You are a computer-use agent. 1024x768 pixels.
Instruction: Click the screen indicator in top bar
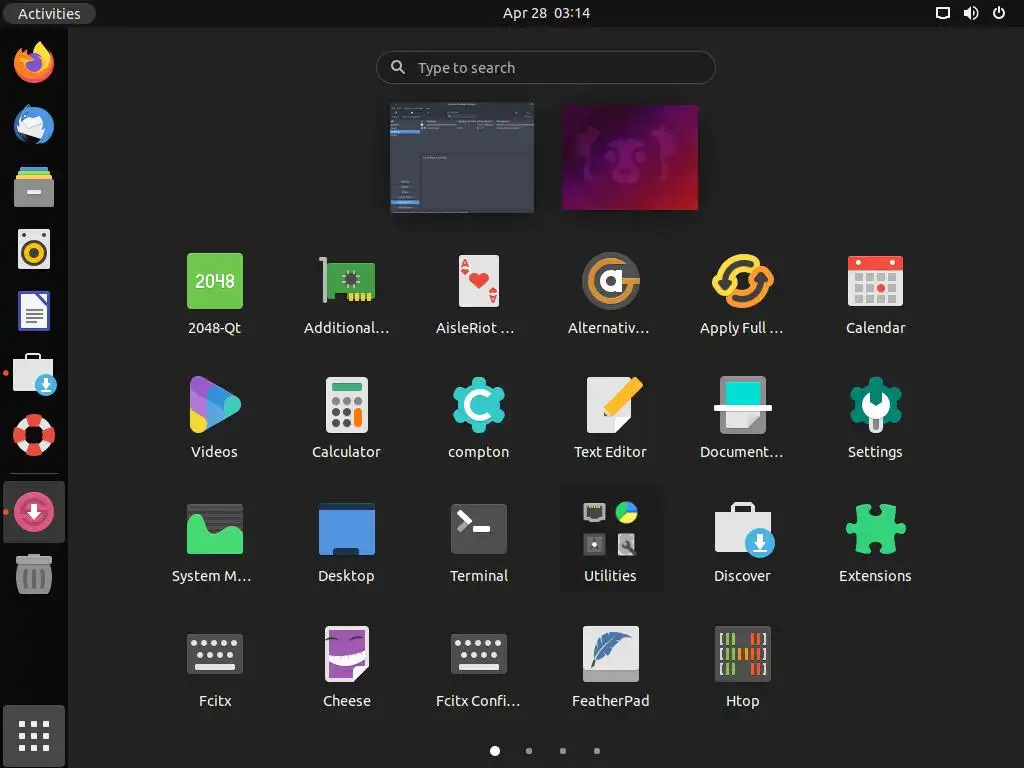coord(942,13)
